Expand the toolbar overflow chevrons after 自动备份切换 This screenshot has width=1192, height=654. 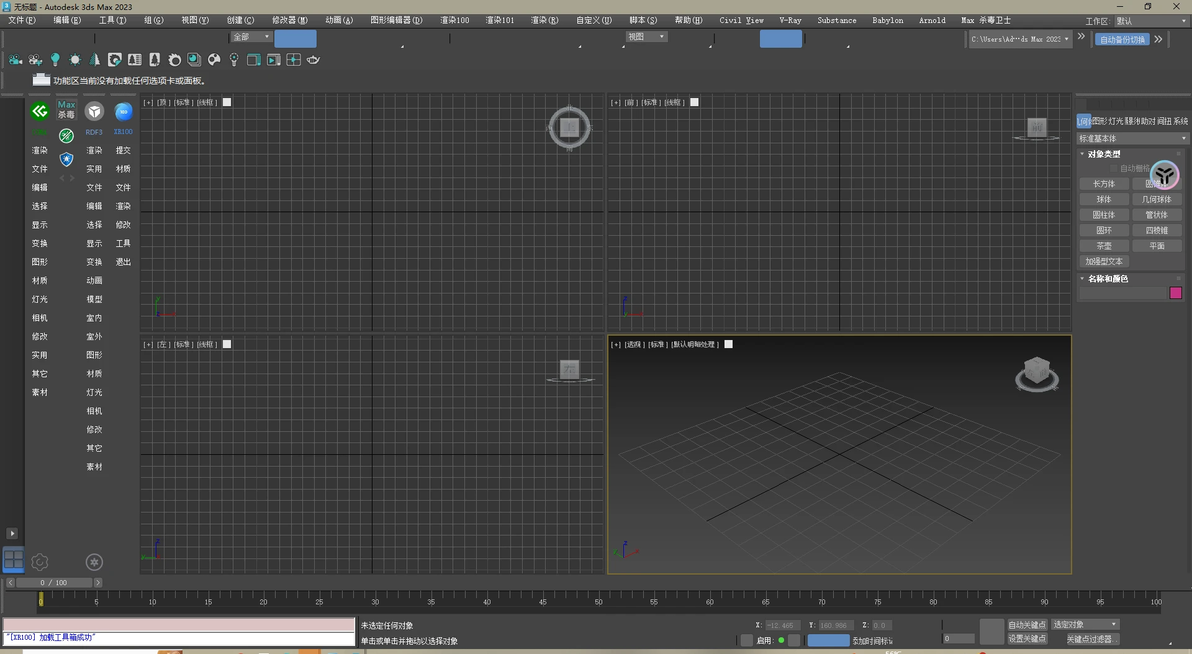[1159, 40]
